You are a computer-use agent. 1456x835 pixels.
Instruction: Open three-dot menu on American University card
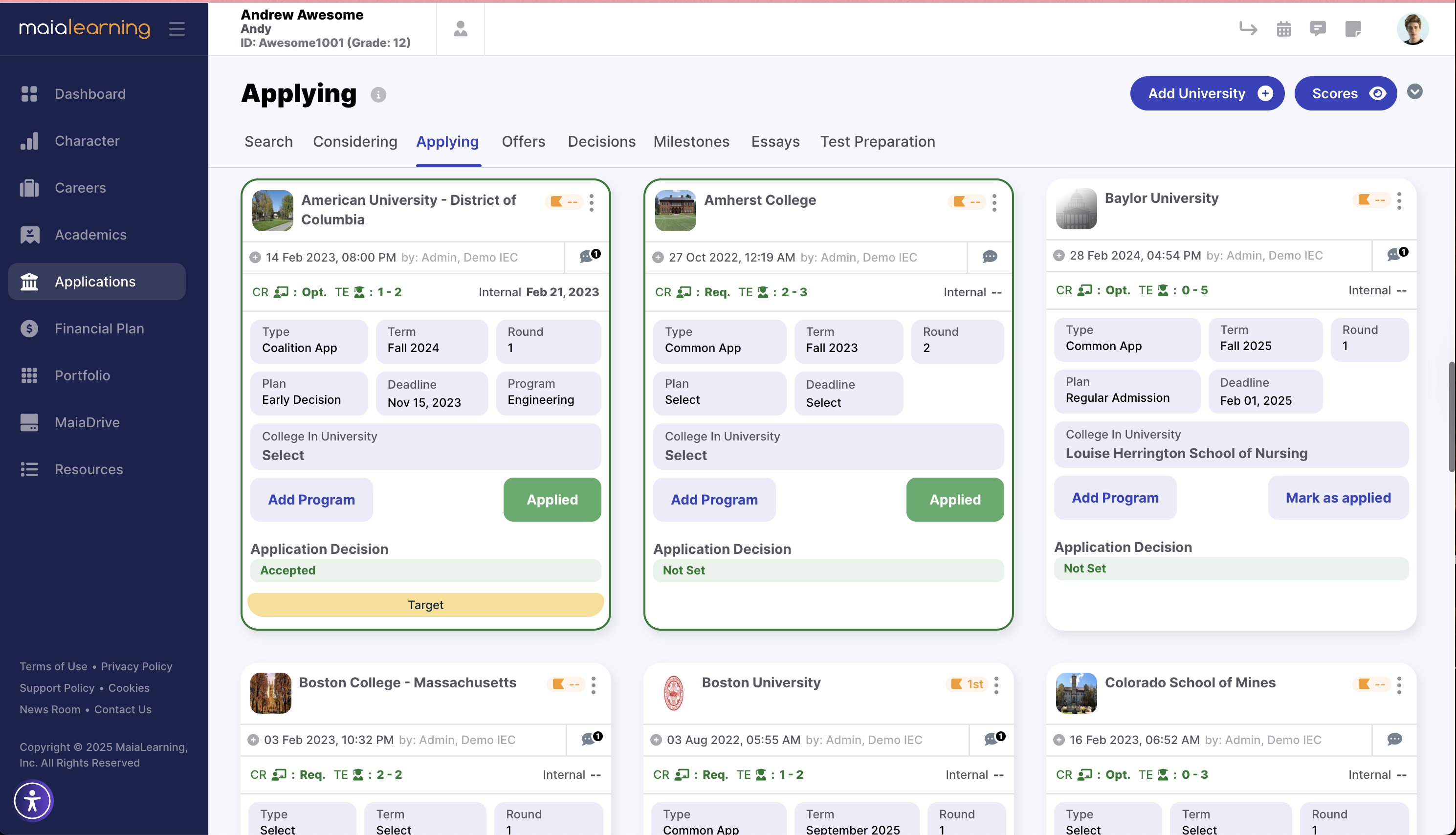point(592,202)
